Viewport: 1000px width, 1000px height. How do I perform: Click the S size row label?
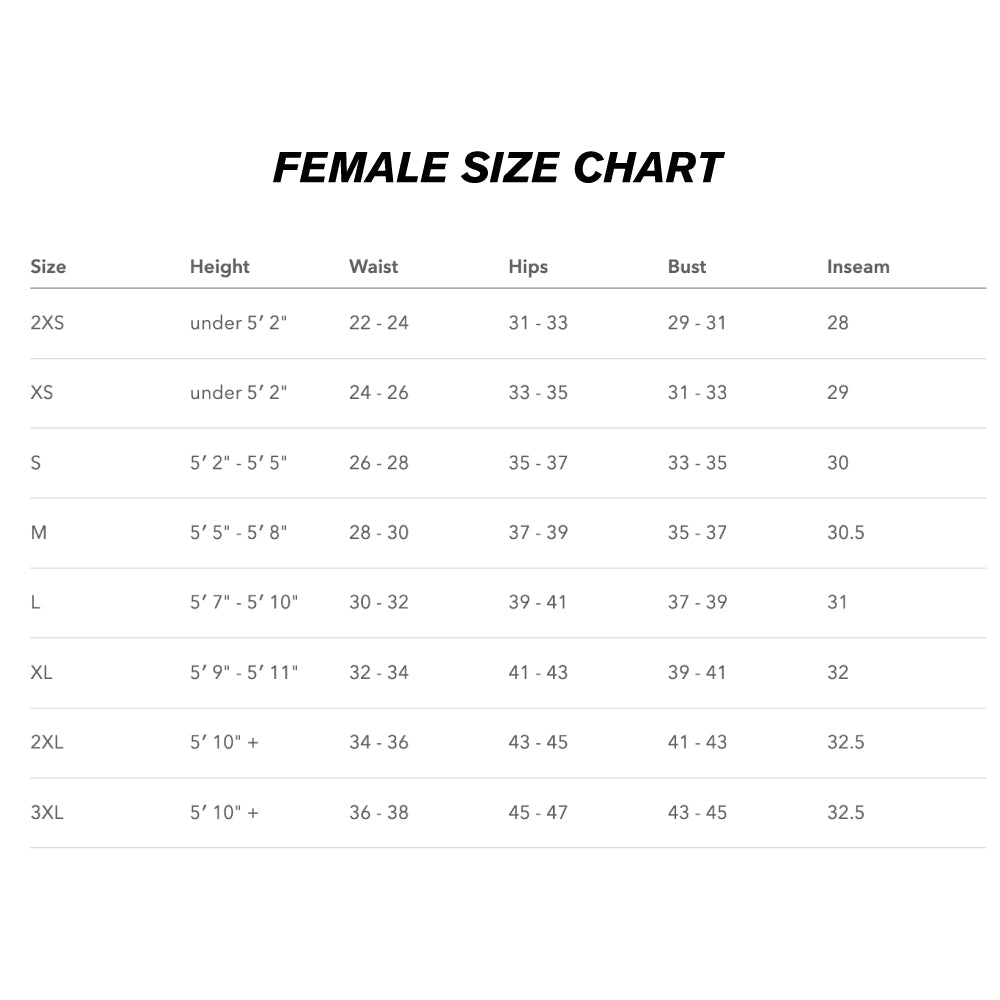[x=36, y=463]
